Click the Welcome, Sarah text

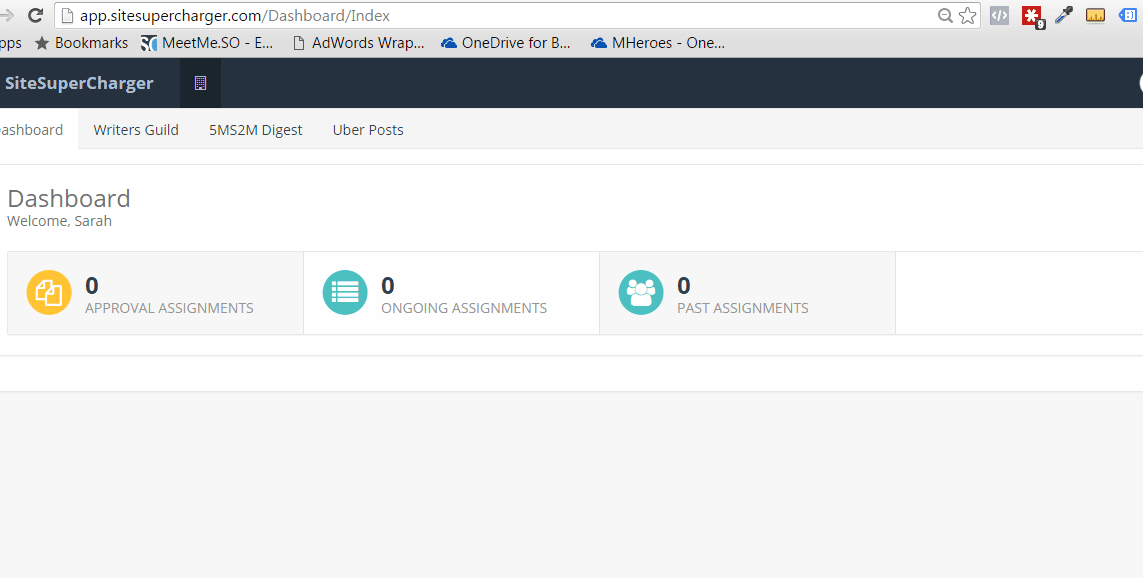(x=60, y=221)
